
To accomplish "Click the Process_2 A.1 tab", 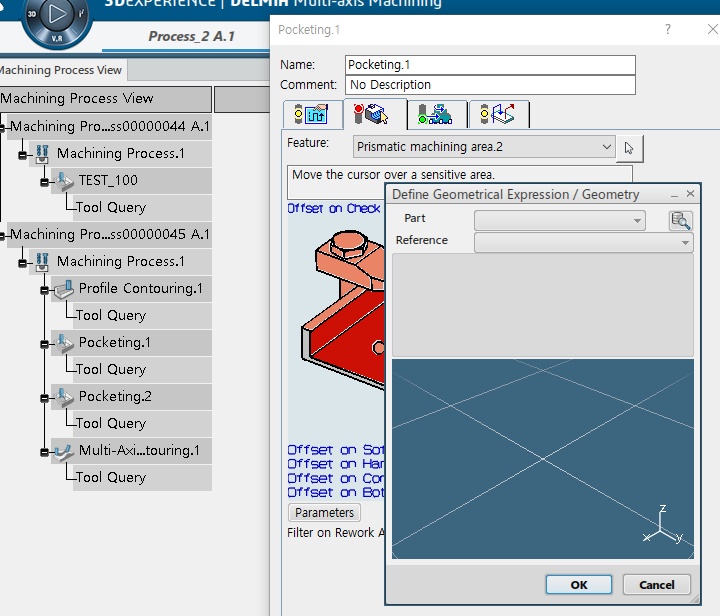I will pyautogui.click(x=191, y=36).
